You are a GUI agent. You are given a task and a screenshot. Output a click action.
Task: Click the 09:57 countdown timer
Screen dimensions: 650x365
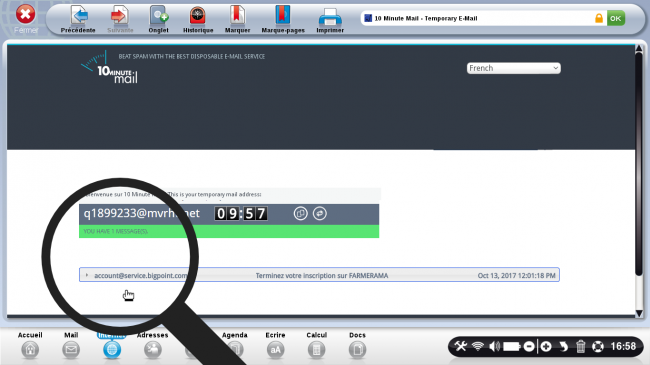[x=241, y=214]
